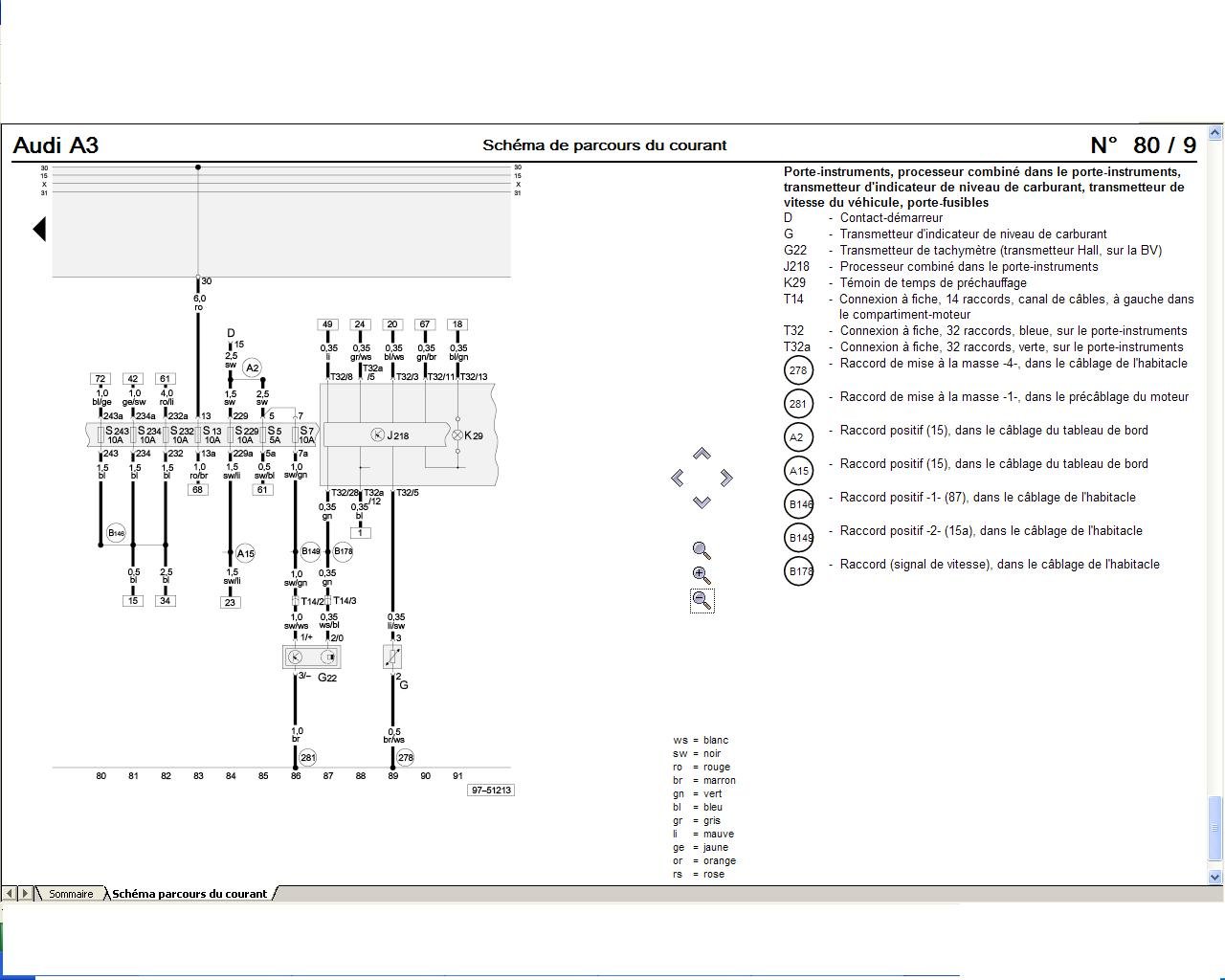1225x980 pixels.
Task: Zoom out with the minus magnifier
Action: (702, 600)
